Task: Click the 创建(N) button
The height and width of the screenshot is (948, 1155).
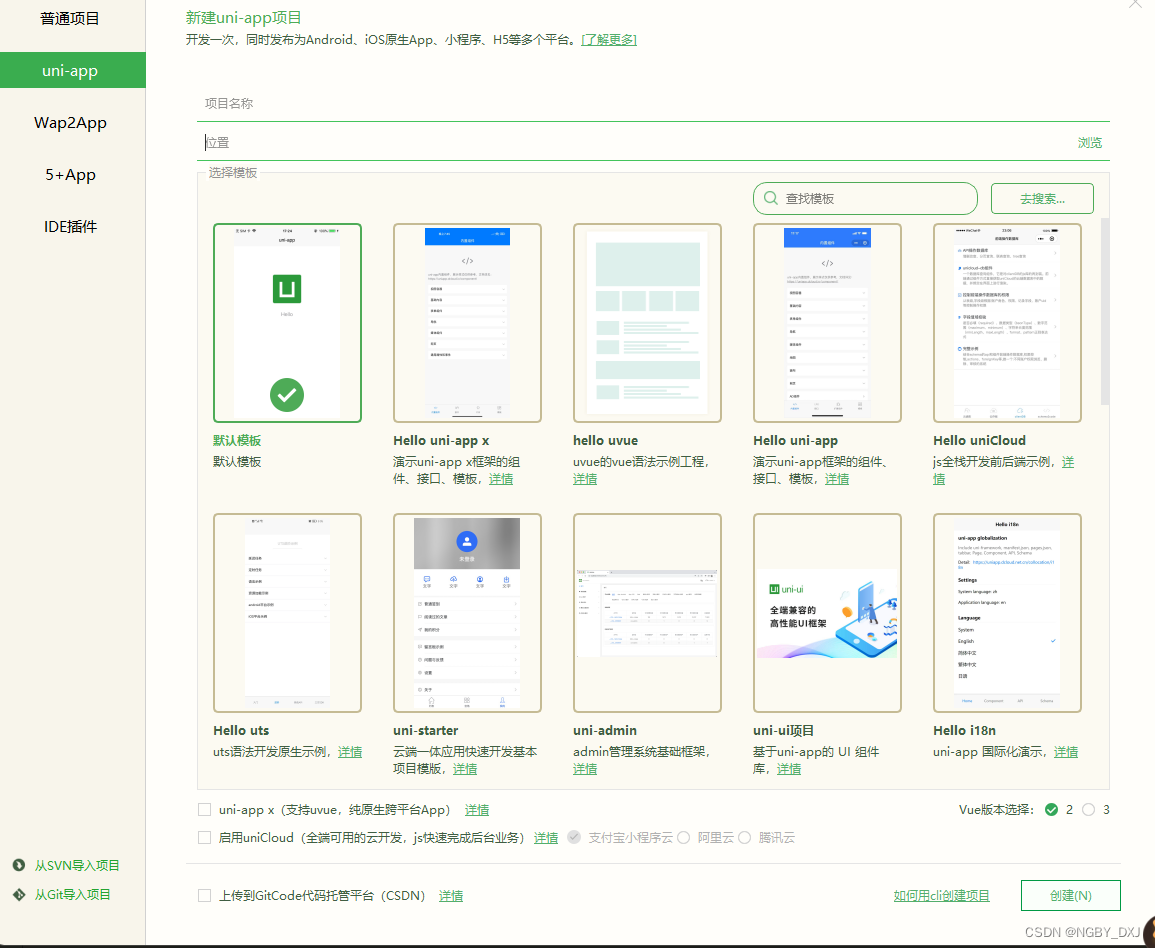Action: tap(1070, 896)
